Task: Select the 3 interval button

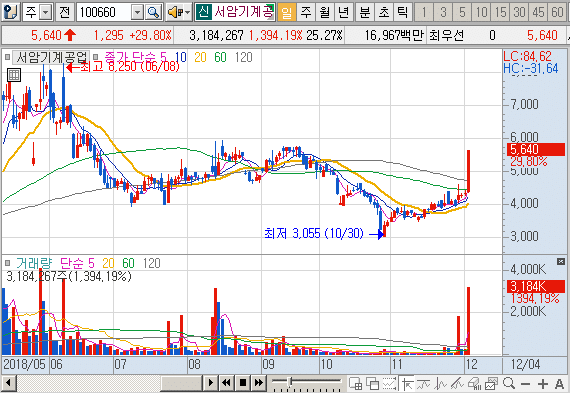Action: [443, 12]
